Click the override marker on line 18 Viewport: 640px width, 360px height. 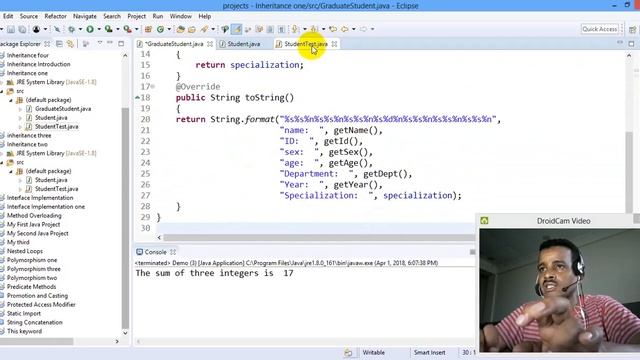[x=138, y=97]
